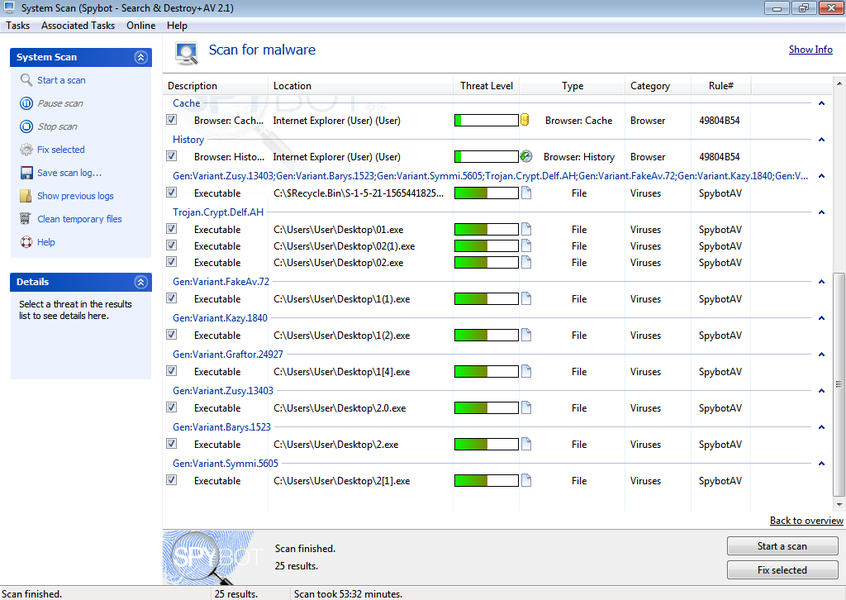Click the file icon in the 1(2).exe row
This screenshot has height=600, width=846.
point(526,335)
